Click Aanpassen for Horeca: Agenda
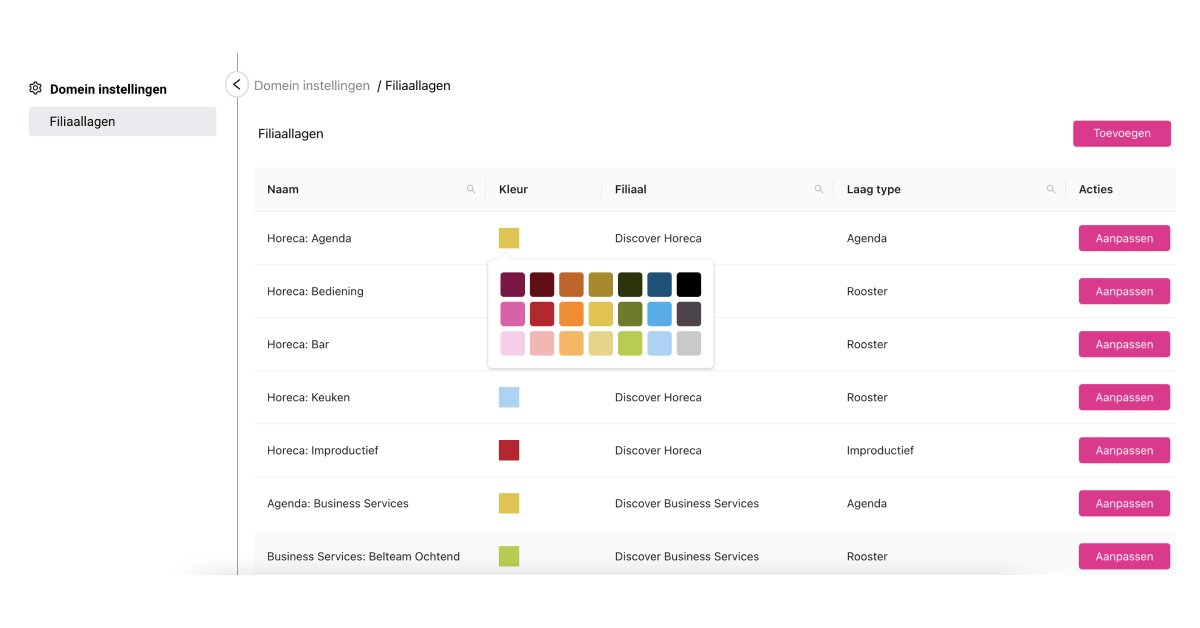 1124,238
